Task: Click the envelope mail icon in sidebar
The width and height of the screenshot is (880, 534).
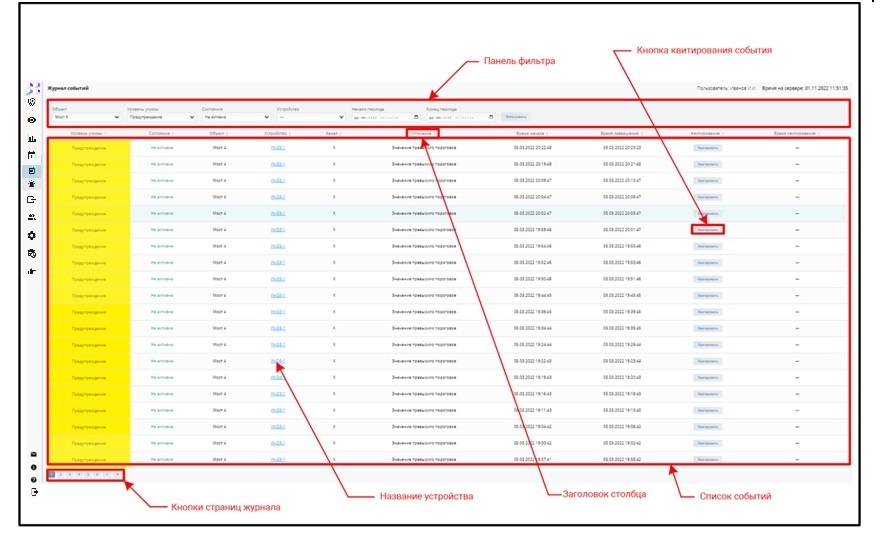Action: [33, 454]
